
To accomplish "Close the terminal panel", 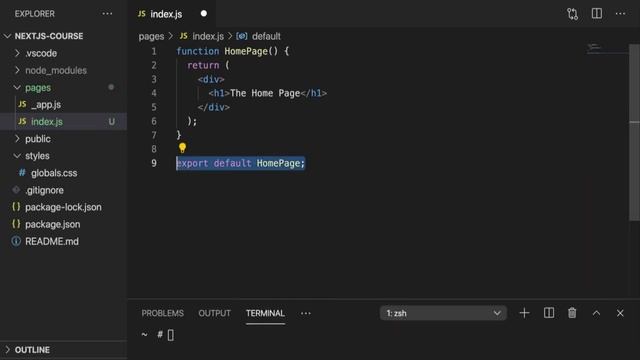I will [620, 313].
